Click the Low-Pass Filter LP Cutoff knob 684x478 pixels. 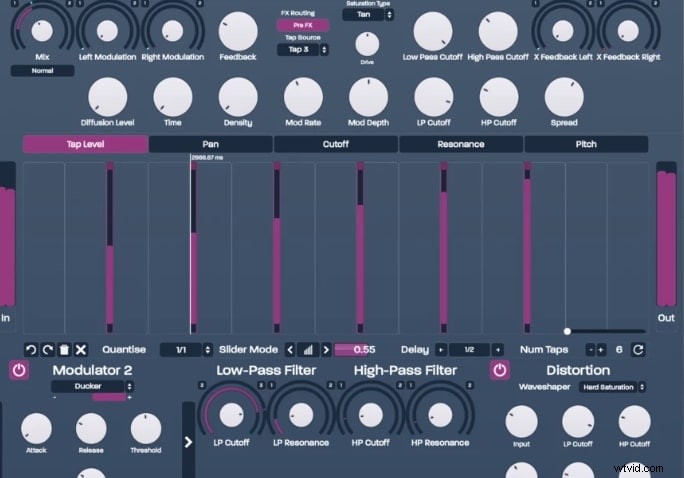coord(232,415)
